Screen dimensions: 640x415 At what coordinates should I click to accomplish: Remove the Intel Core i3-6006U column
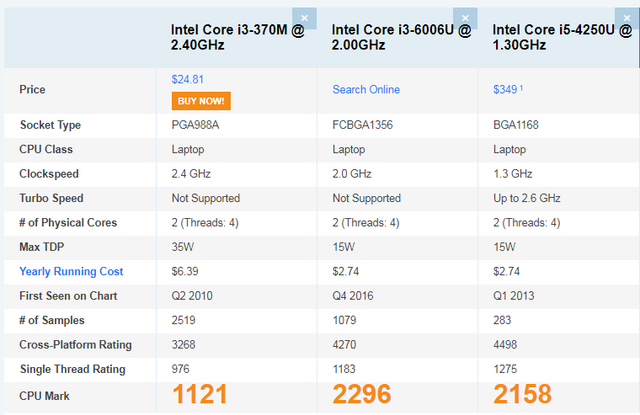point(465,18)
